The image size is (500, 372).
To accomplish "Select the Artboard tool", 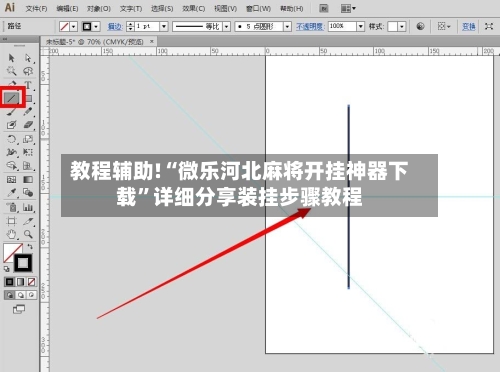I will tap(11, 221).
